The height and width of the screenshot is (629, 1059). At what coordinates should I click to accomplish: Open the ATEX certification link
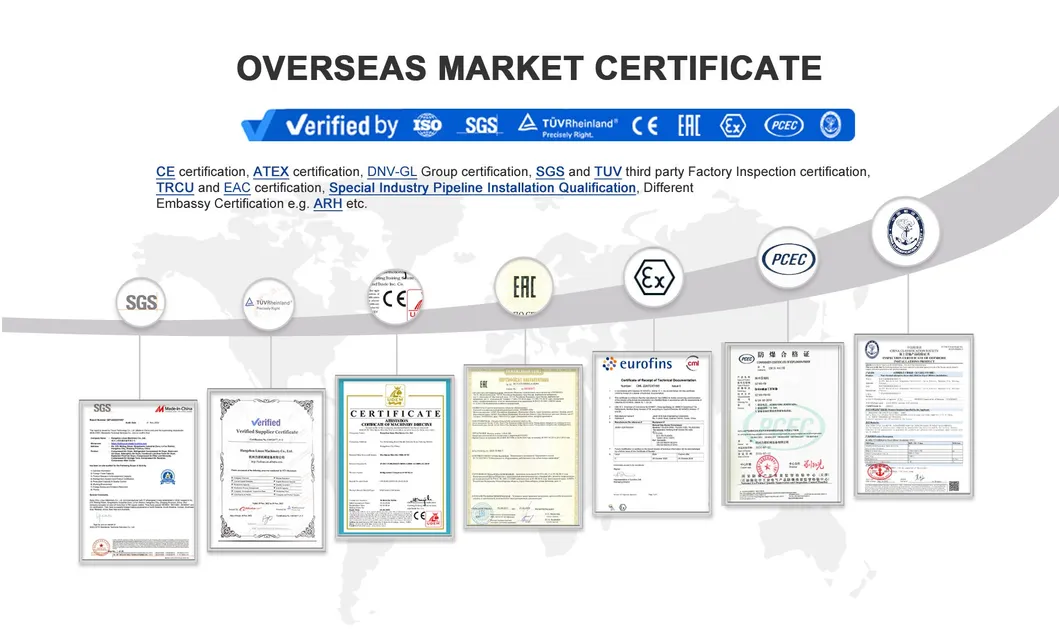click(270, 172)
